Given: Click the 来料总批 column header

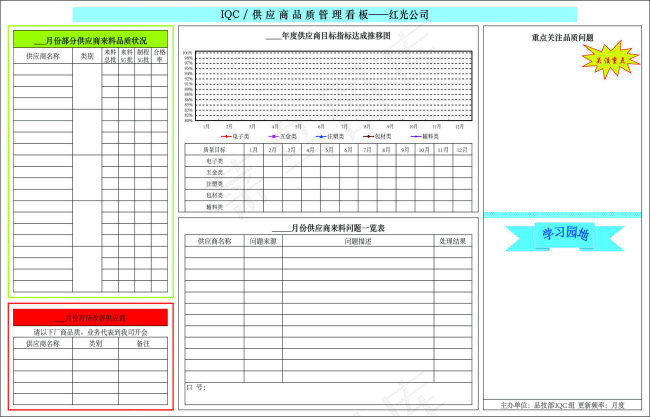Looking at the screenshot, I should click(110, 56).
